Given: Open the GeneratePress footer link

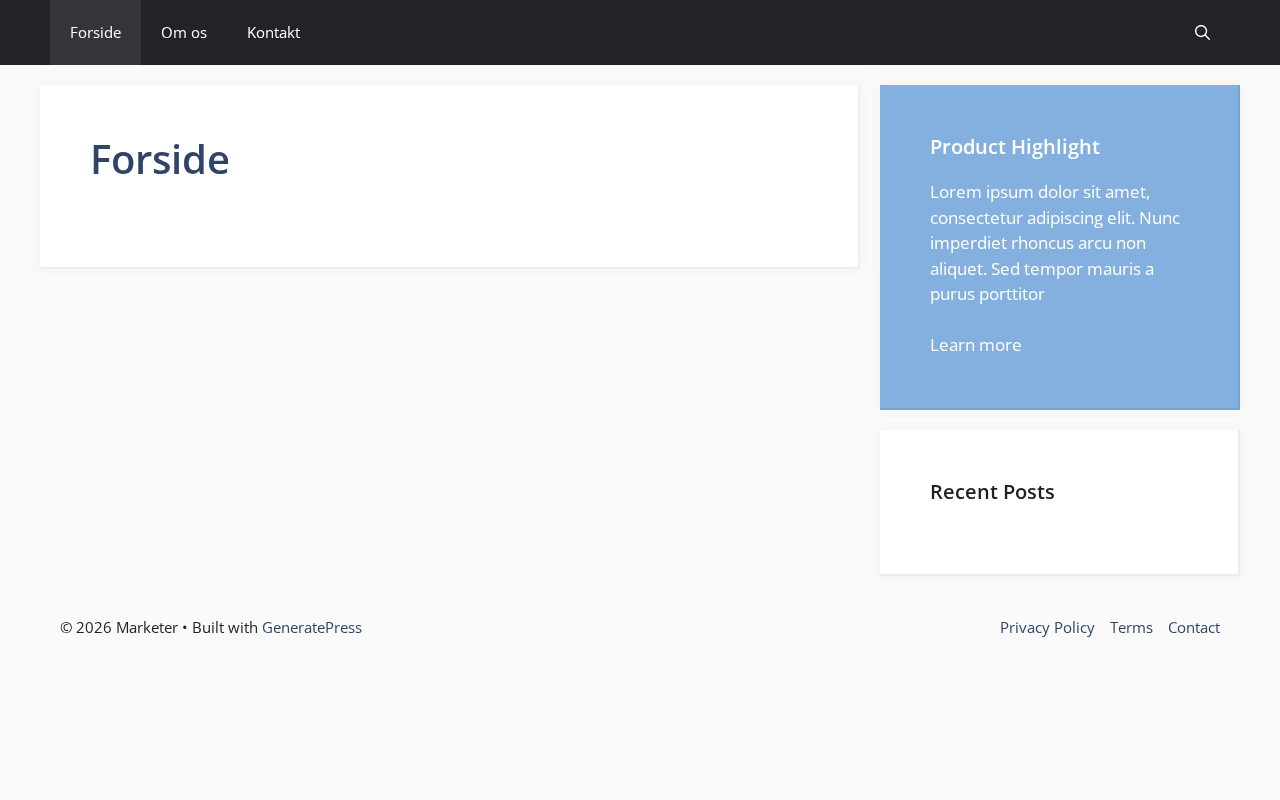Looking at the screenshot, I should pyautogui.click(x=312, y=628).
